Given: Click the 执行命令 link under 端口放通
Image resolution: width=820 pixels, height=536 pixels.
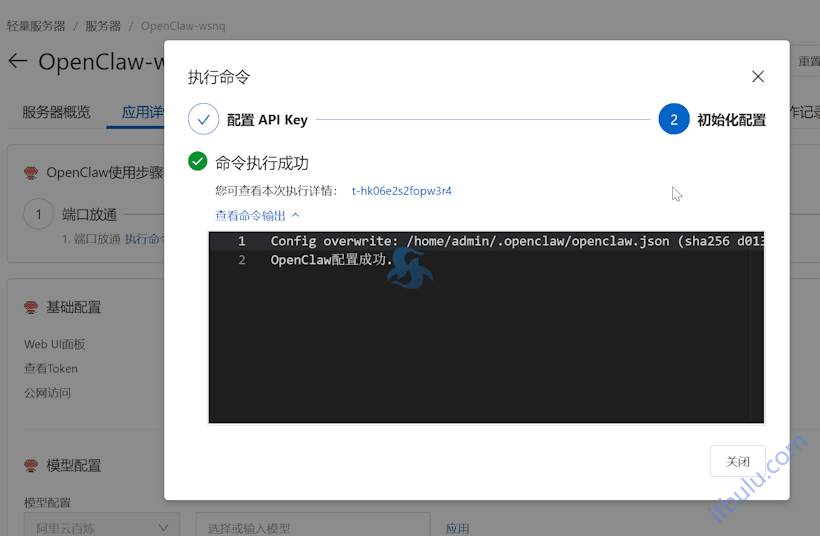Looking at the screenshot, I should (144, 239).
